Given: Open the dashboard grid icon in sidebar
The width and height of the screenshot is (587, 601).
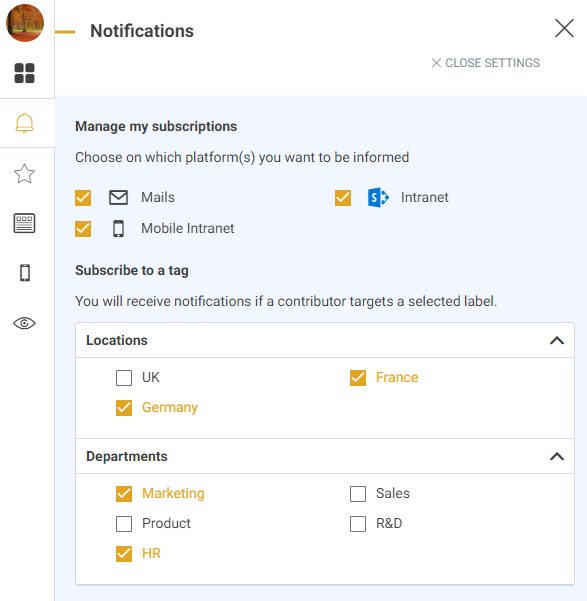Looking at the screenshot, I should 25,73.
